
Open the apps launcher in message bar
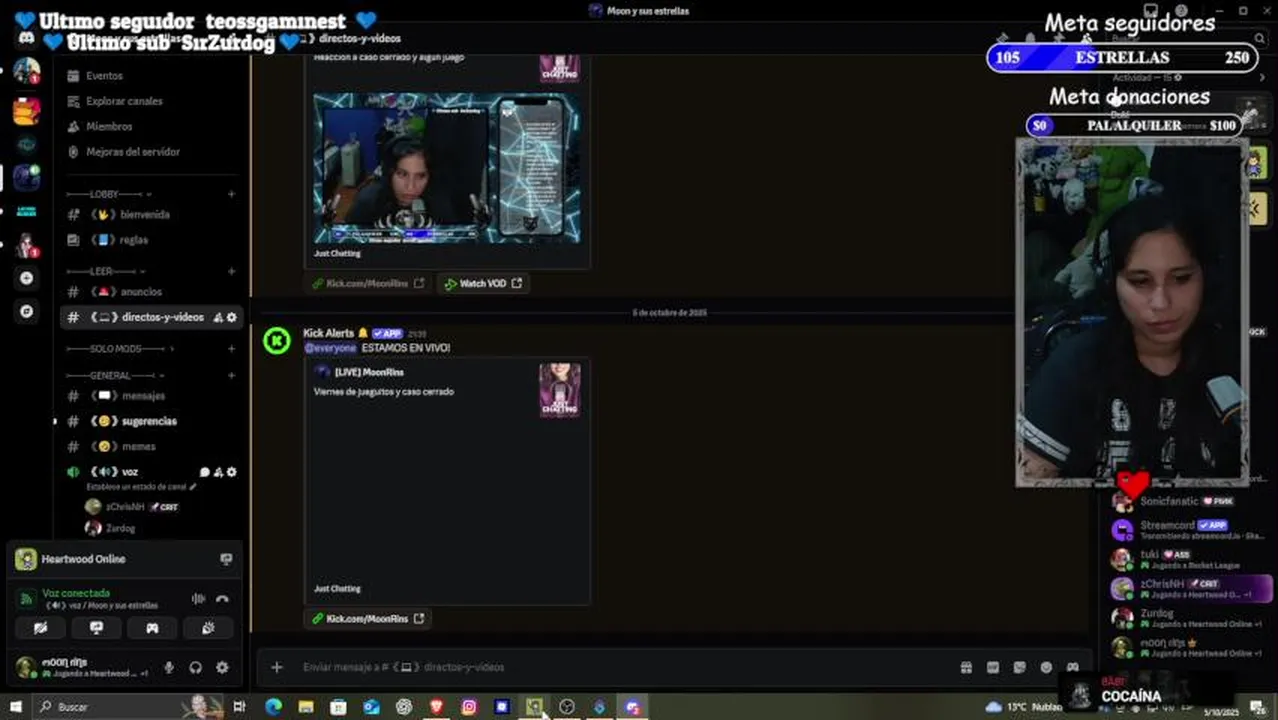(x=1072, y=667)
